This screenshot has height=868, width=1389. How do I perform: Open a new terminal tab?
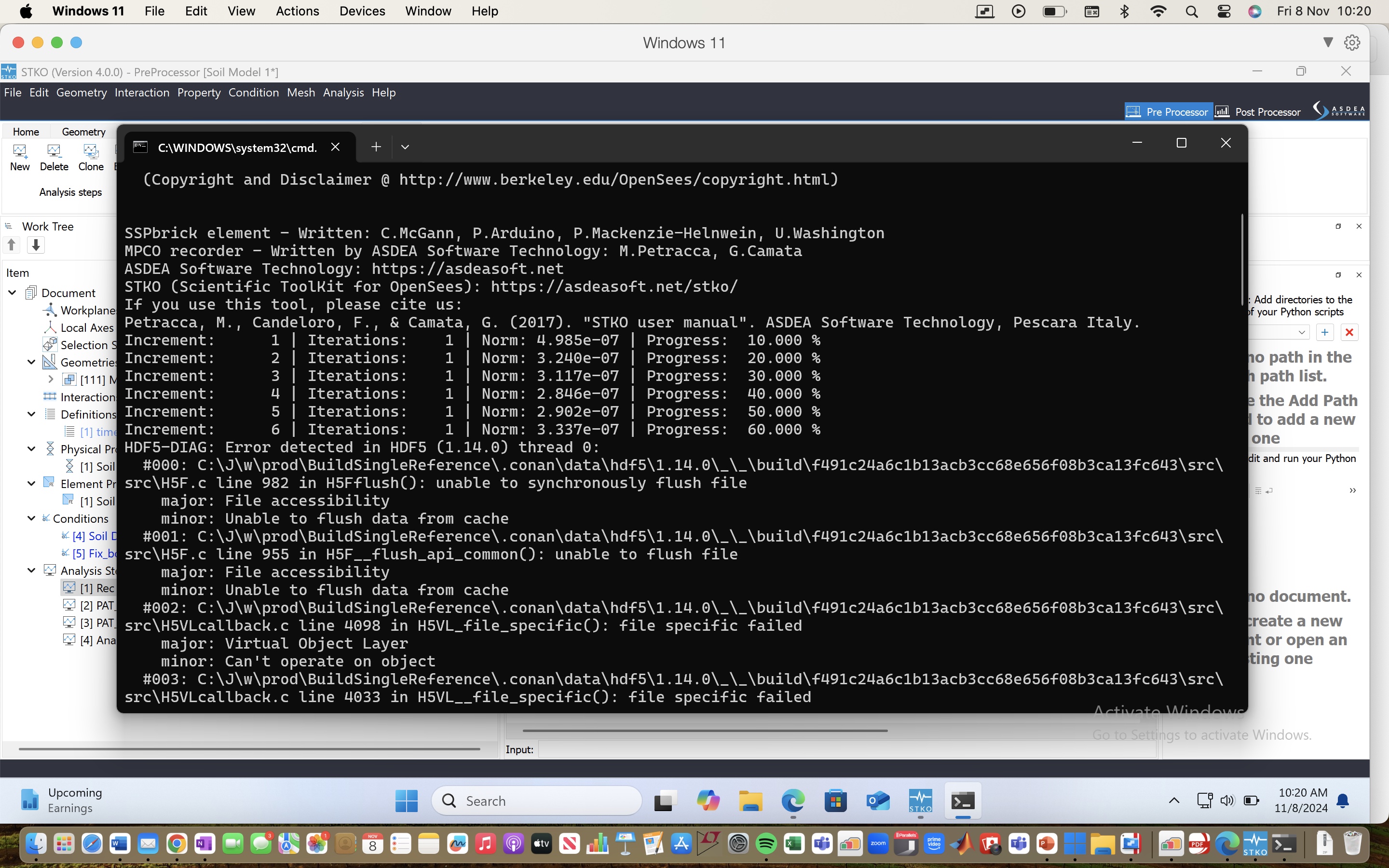376,147
